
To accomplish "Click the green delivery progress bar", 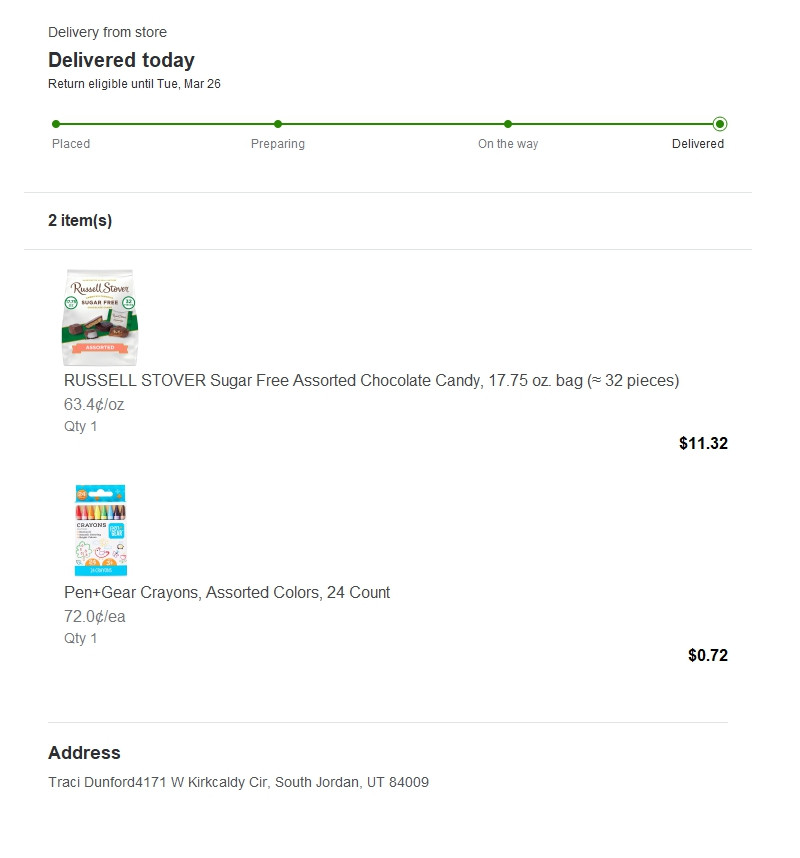I will tap(387, 124).
